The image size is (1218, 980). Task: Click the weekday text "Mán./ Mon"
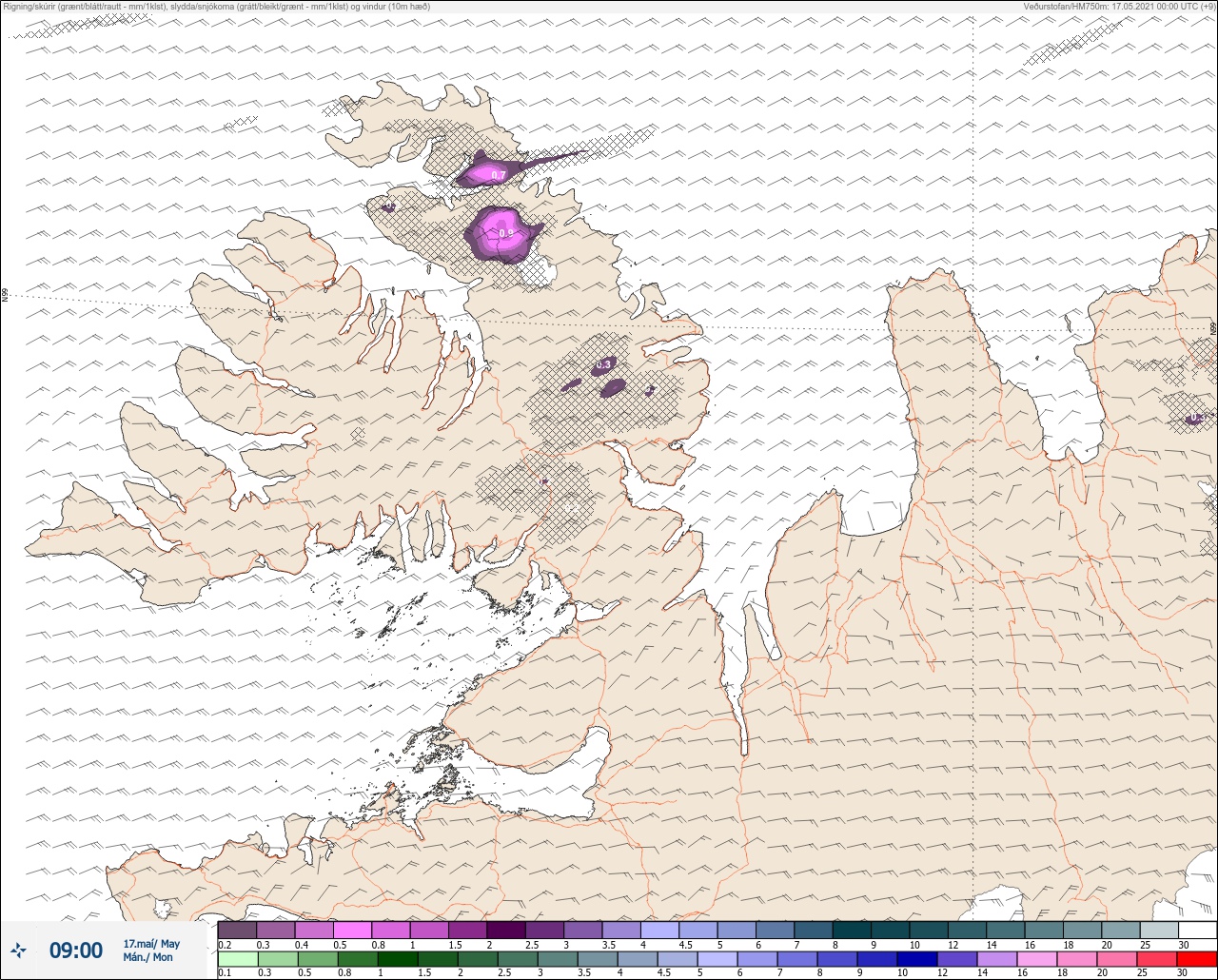point(148,957)
